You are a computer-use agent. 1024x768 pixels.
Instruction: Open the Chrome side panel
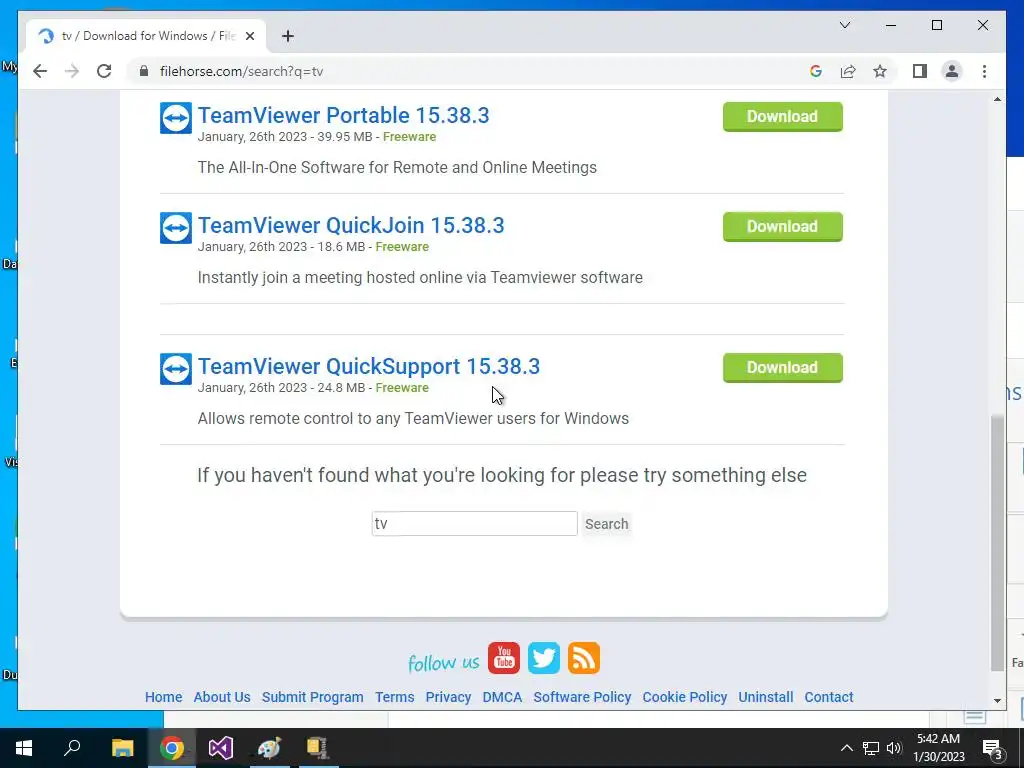pos(920,71)
